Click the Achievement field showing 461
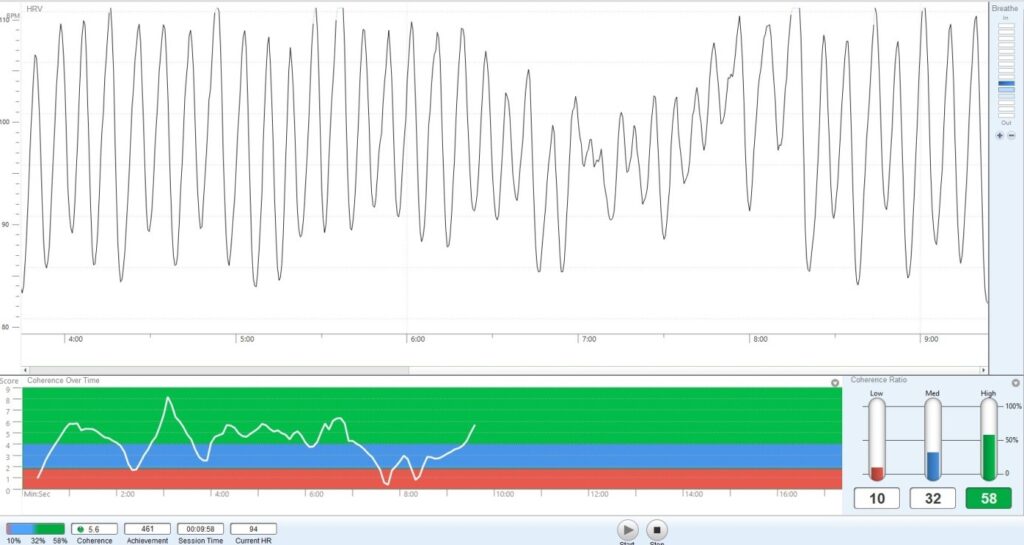The image size is (1024, 545). [x=147, y=528]
